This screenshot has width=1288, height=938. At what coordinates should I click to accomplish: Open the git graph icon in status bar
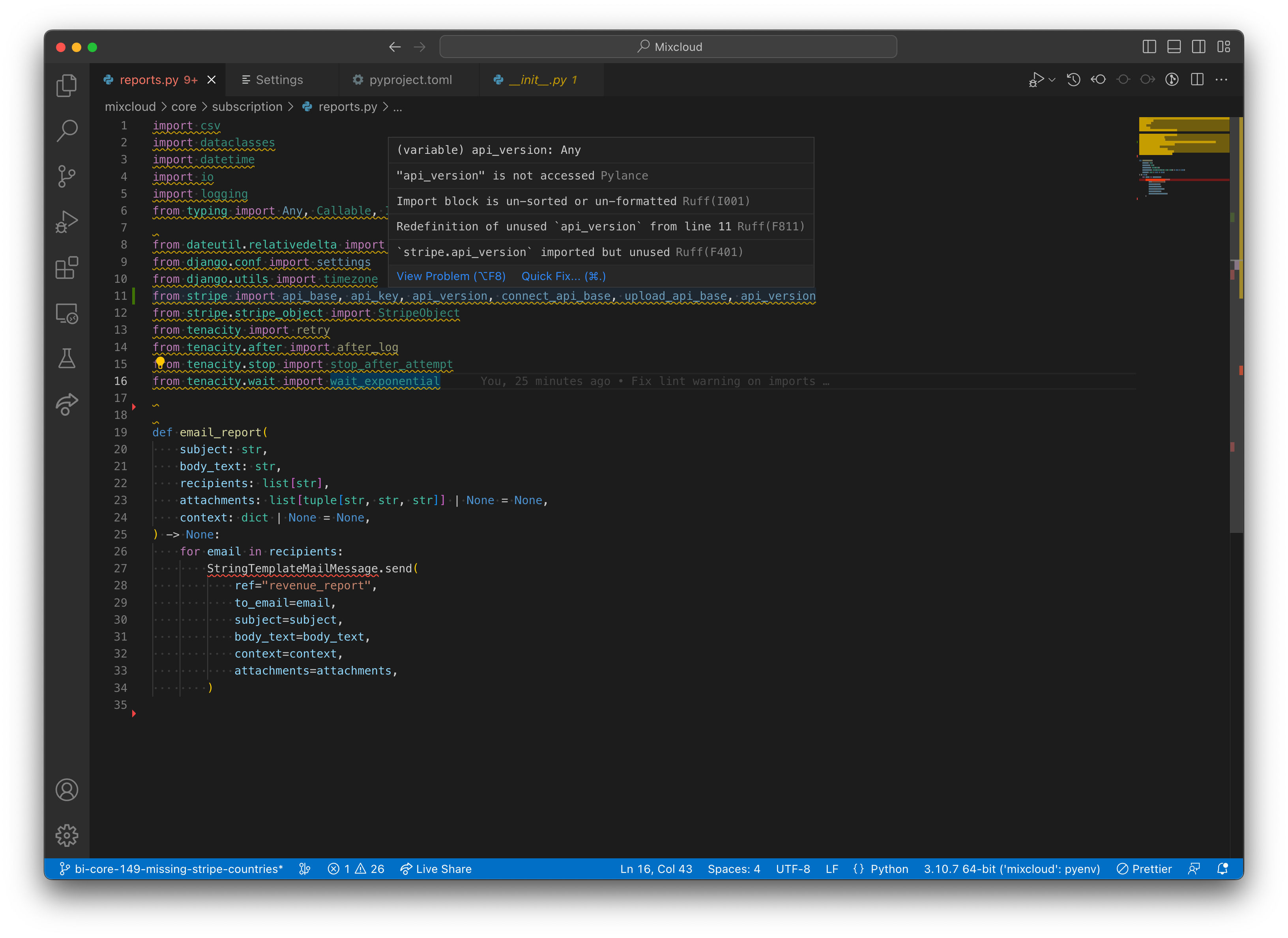[305, 869]
